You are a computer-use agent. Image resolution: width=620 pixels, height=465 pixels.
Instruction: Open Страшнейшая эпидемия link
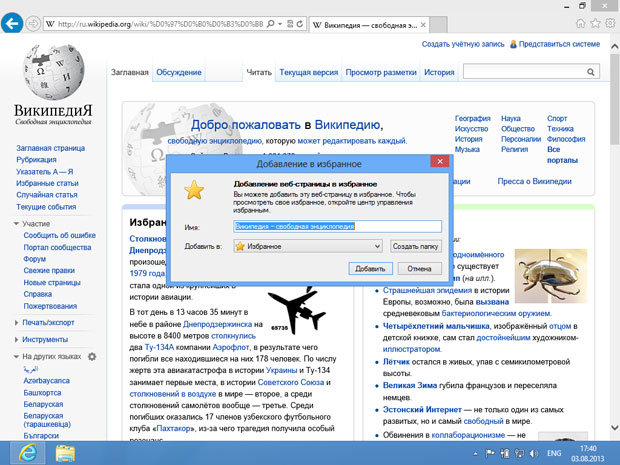coord(427,290)
